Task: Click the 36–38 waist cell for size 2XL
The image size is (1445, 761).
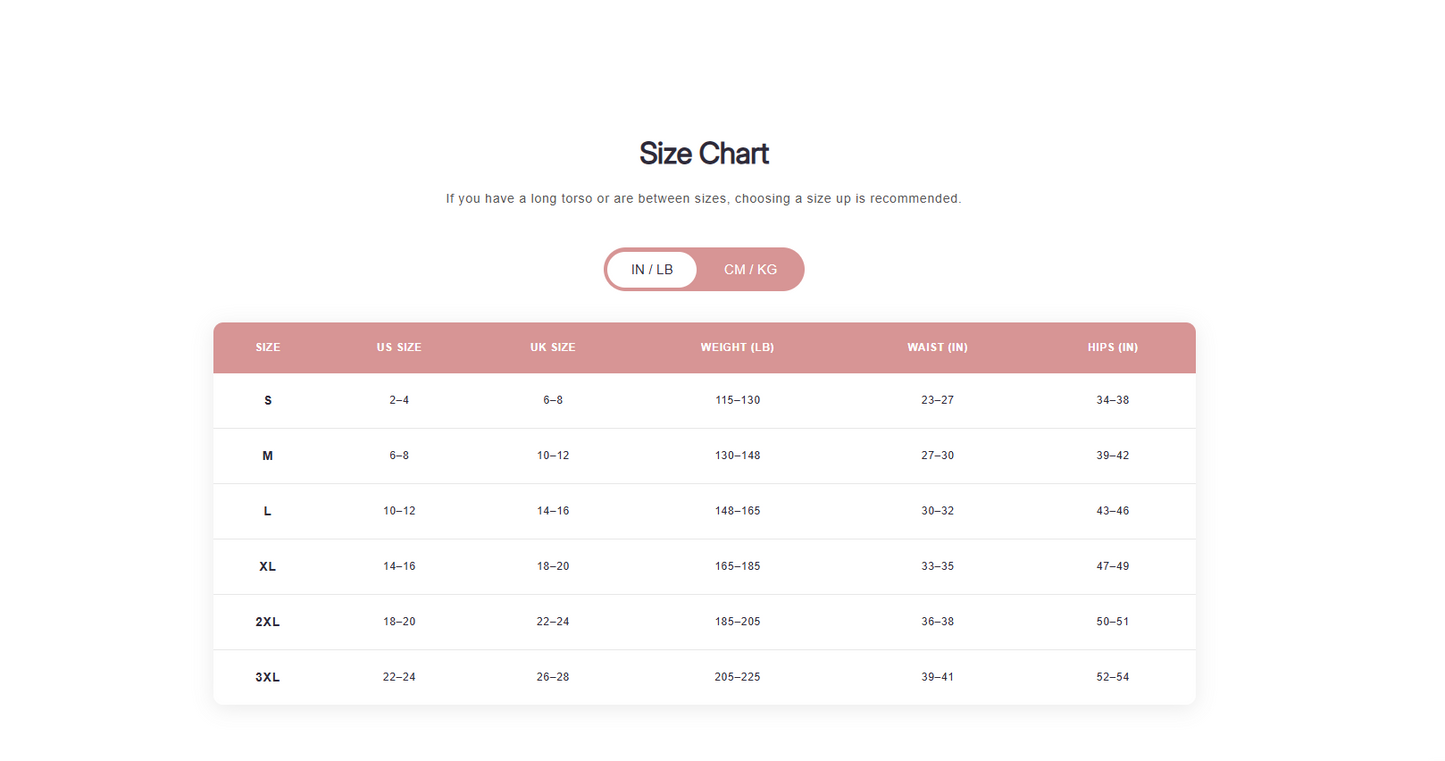Action: pos(937,621)
